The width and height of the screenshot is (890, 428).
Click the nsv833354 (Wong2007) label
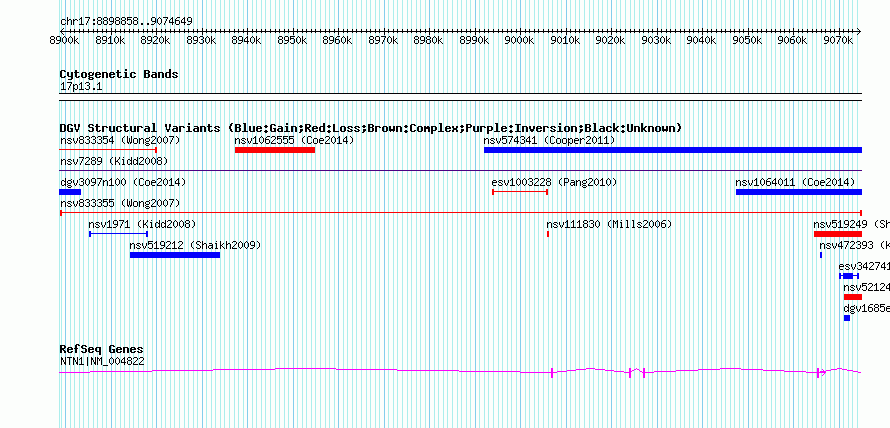point(120,140)
